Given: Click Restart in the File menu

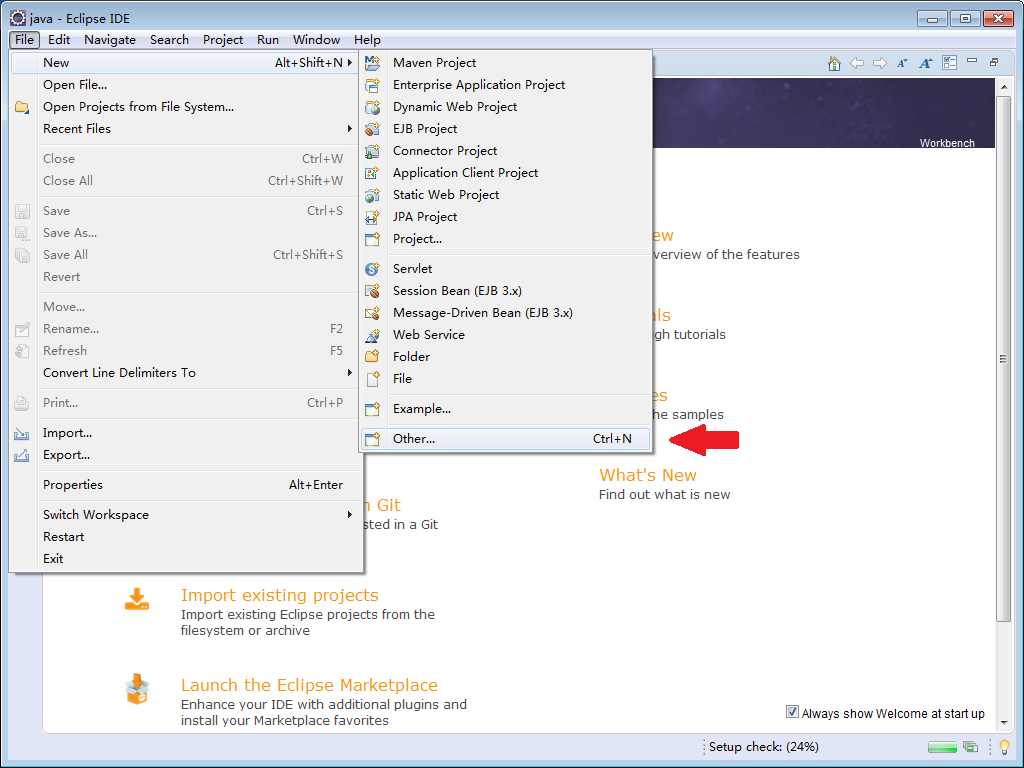Looking at the screenshot, I should pos(187,537).
